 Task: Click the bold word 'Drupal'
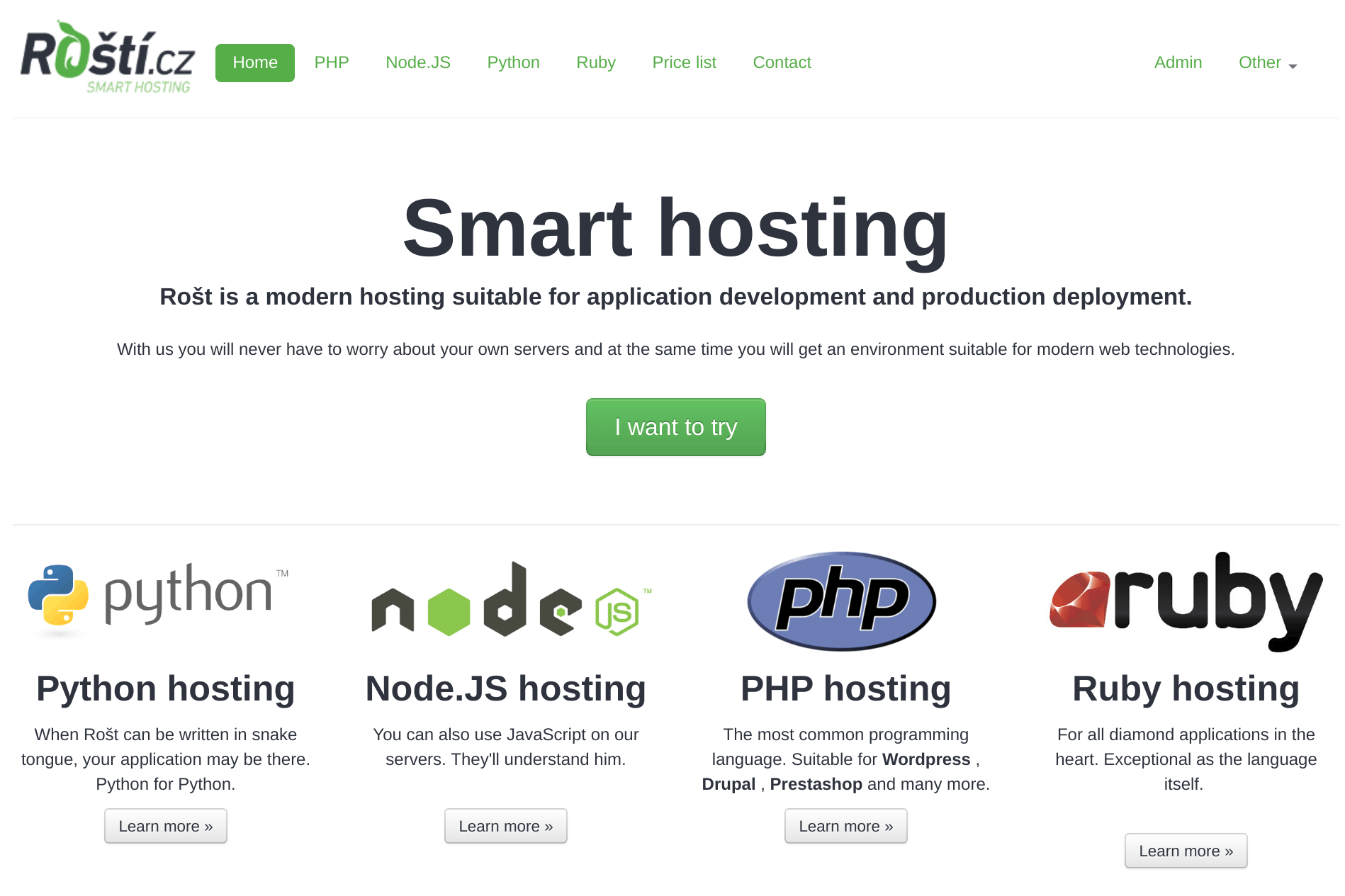[x=728, y=784]
